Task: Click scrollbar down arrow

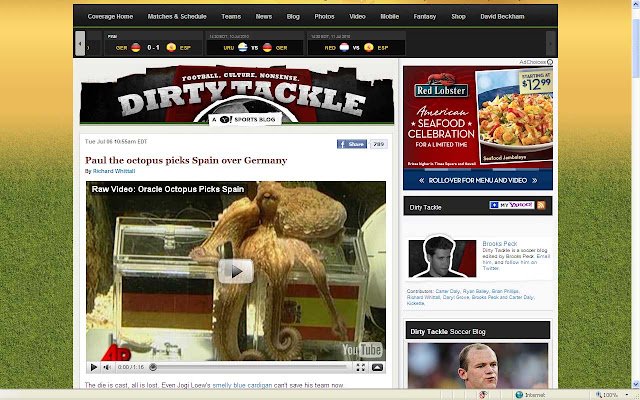Action: click(636, 384)
